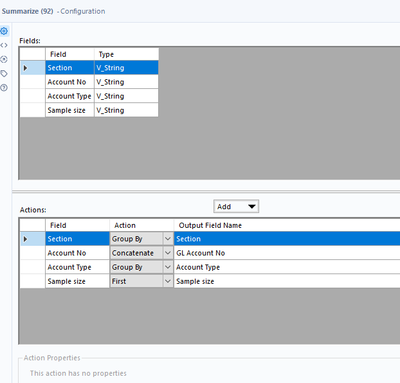Select the Account No row in Fields
The height and width of the screenshot is (383, 400).
pos(89,82)
